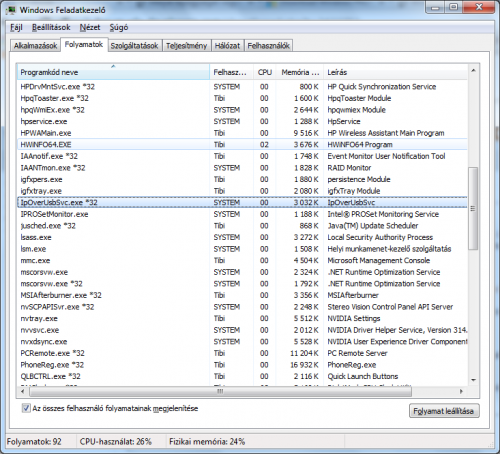Open the Nézet menu

[x=90, y=27]
